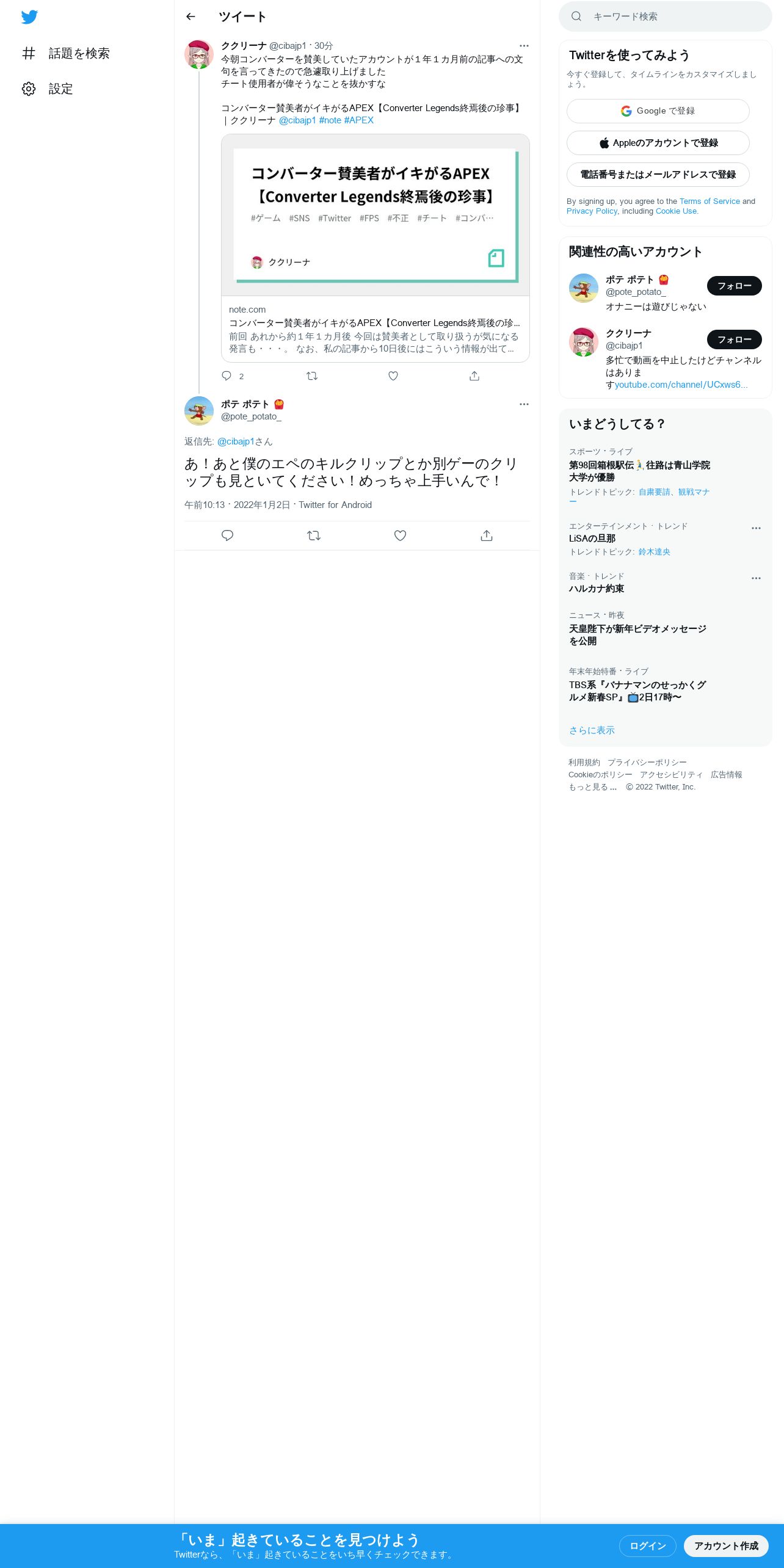This screenshot has width=784, height=1568.
Task: Open more options on ポテ ポテト tweet
Action: pyautogui.click(x=524, y=404)
